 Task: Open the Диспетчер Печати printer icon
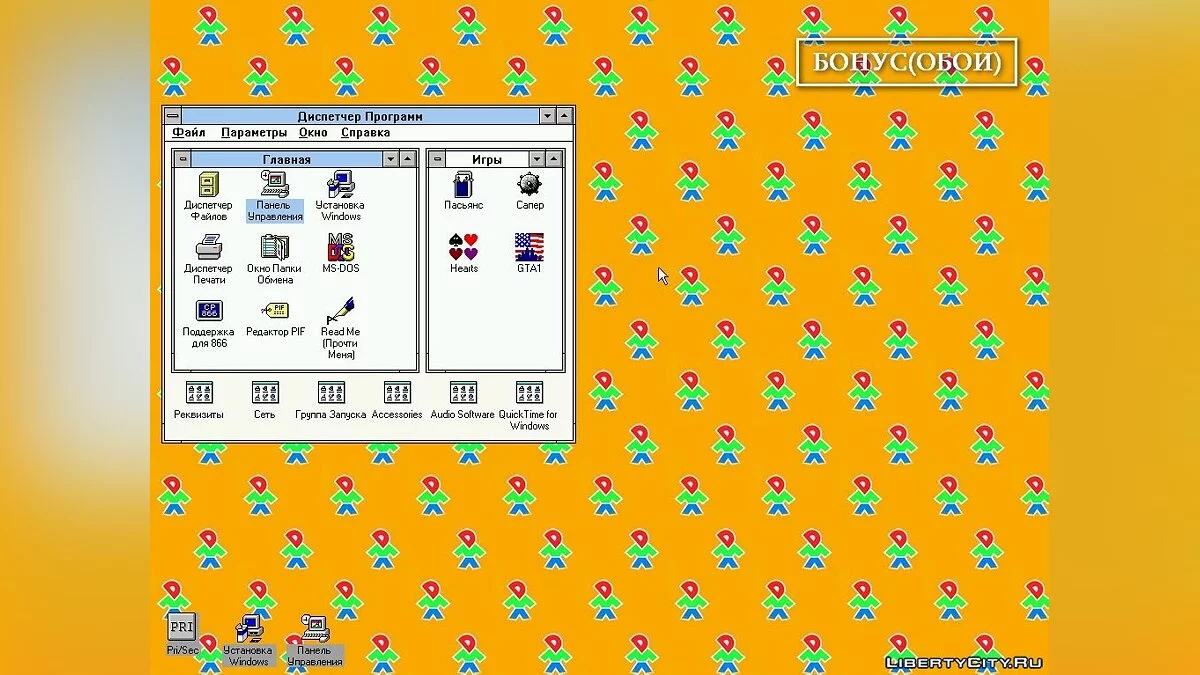click(x=208, y=247)
